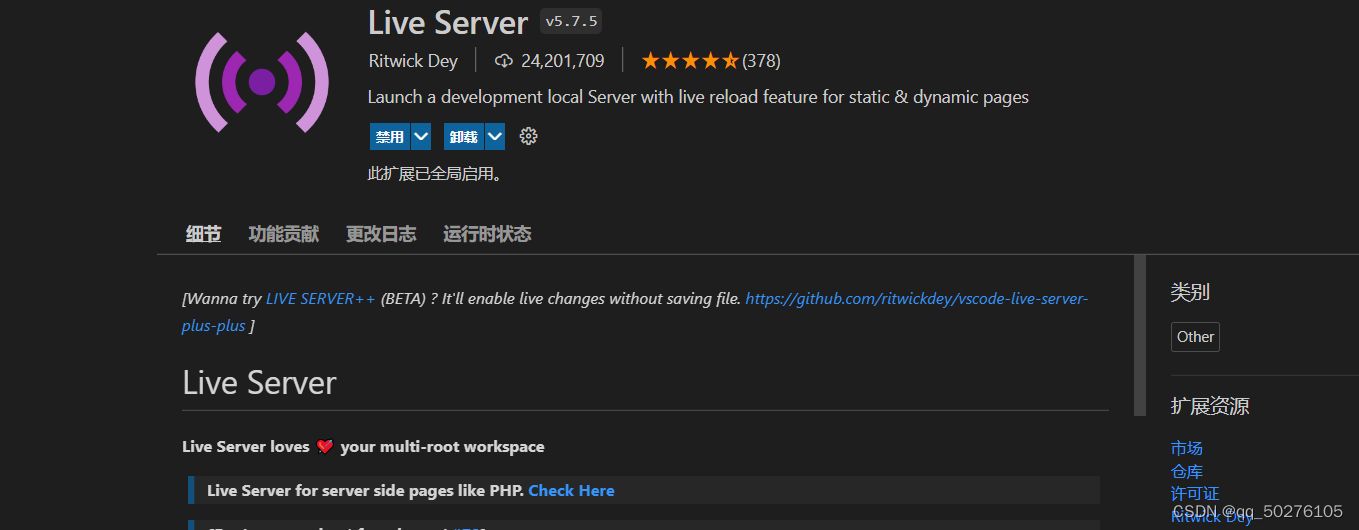1359x530 pixels.
Task: Open publisher Ritwick Dey link
Action: 413,61
